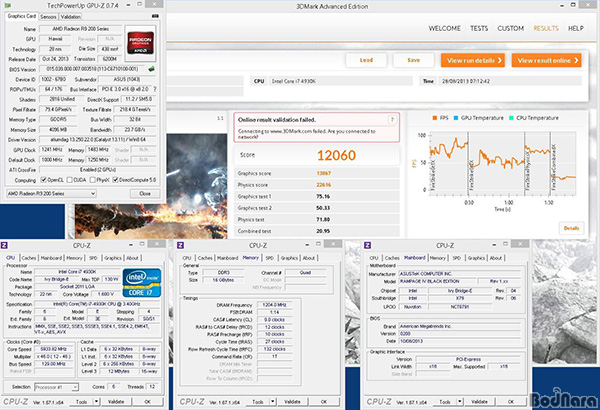Click the GPU-Z screenshot camera icon
Screen dimensions: 600x410
(155, 16)
